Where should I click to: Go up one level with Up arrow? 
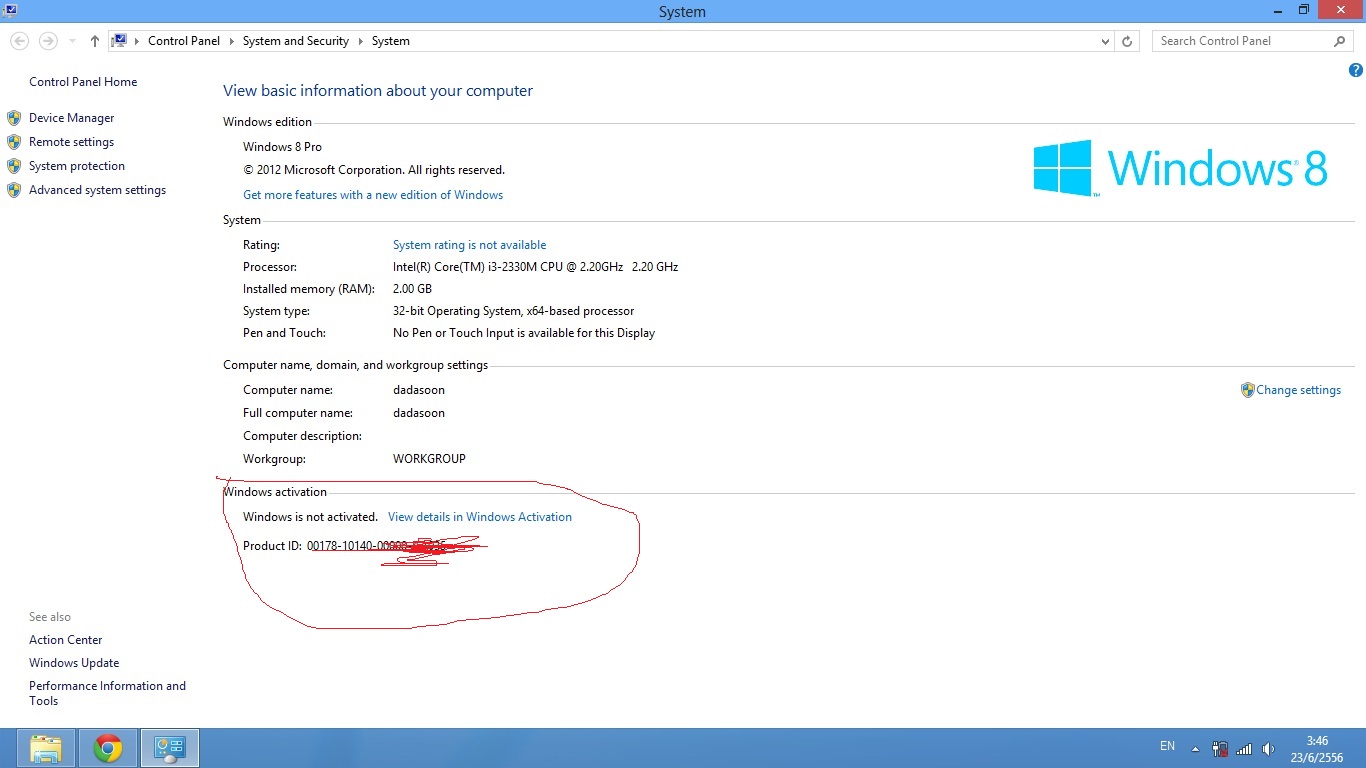tap(95, 41)
